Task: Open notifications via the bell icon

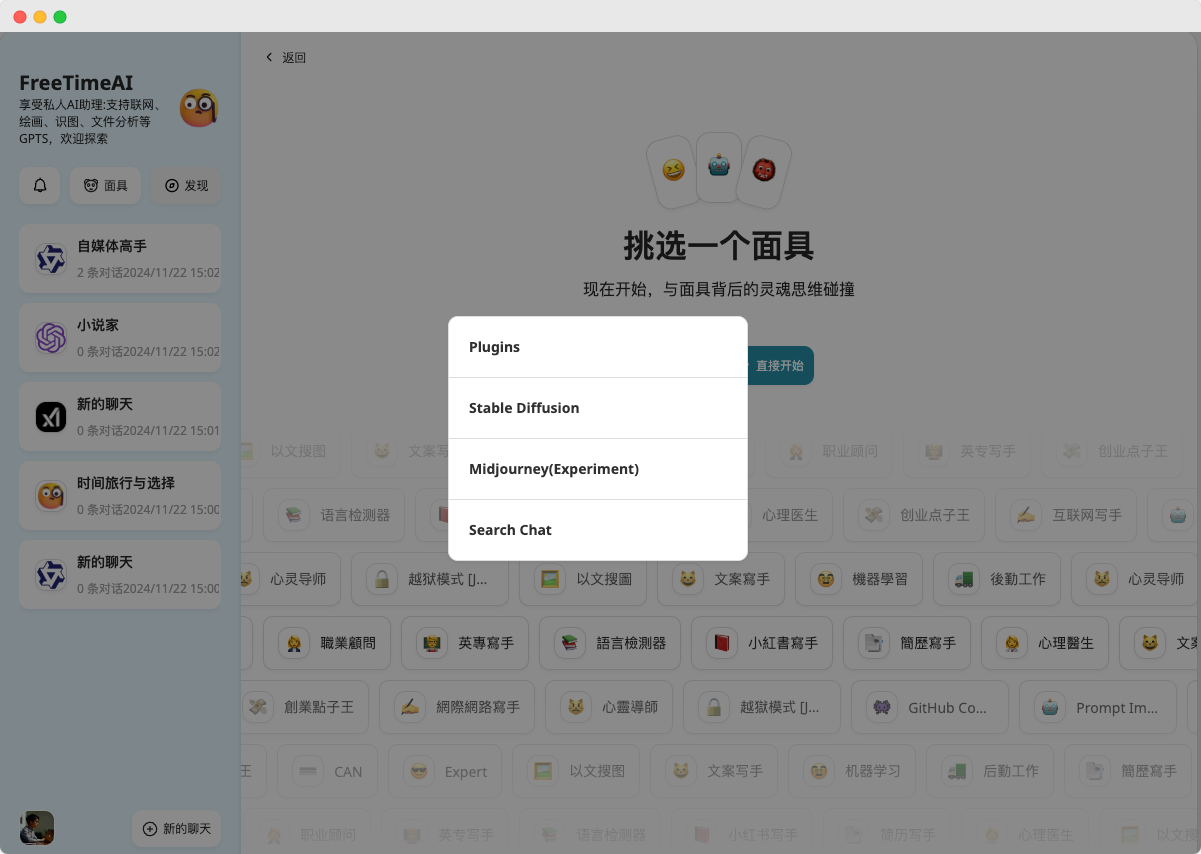Action: [40, 186]
